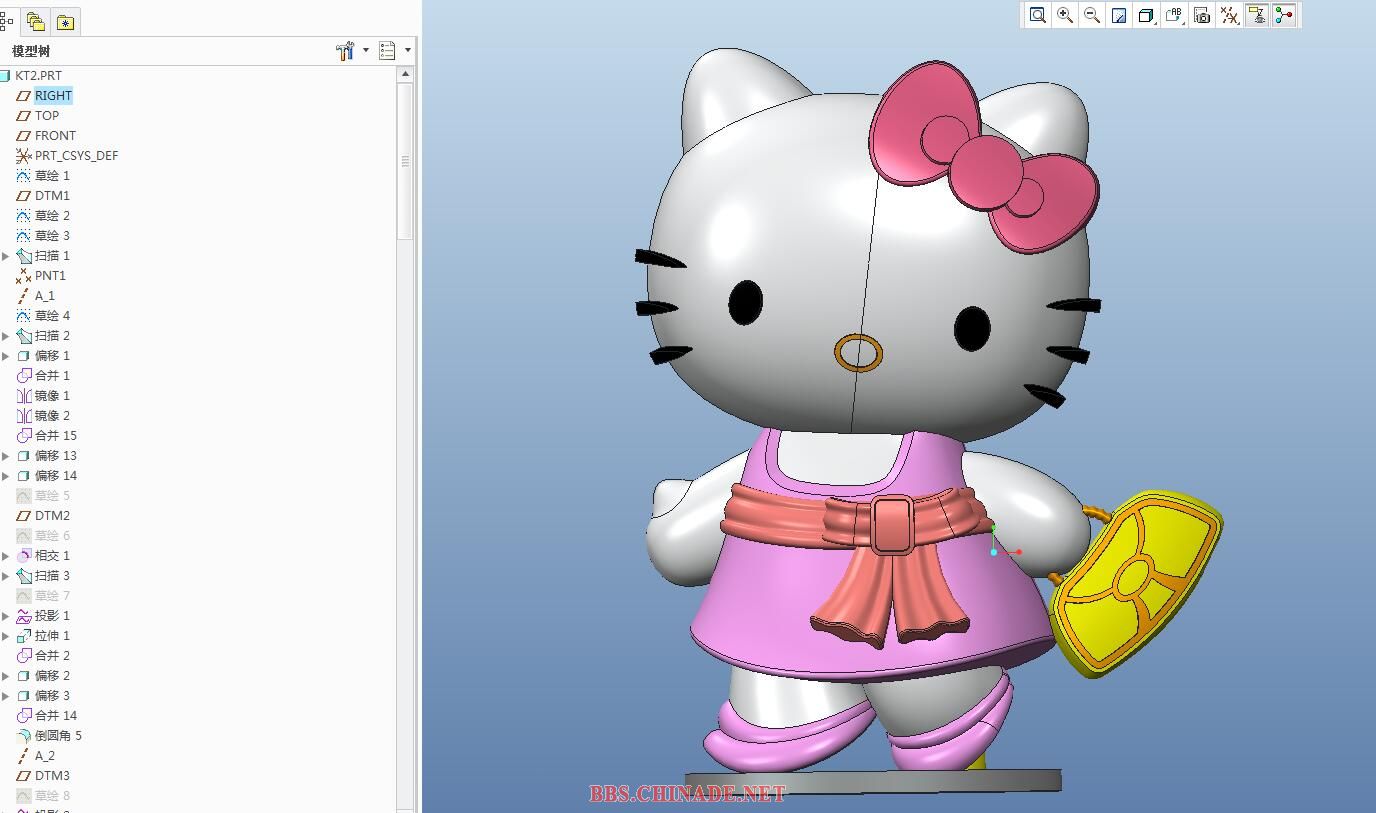
Task: Toggle spin center display icon
Action: (x=1284, y=15)
